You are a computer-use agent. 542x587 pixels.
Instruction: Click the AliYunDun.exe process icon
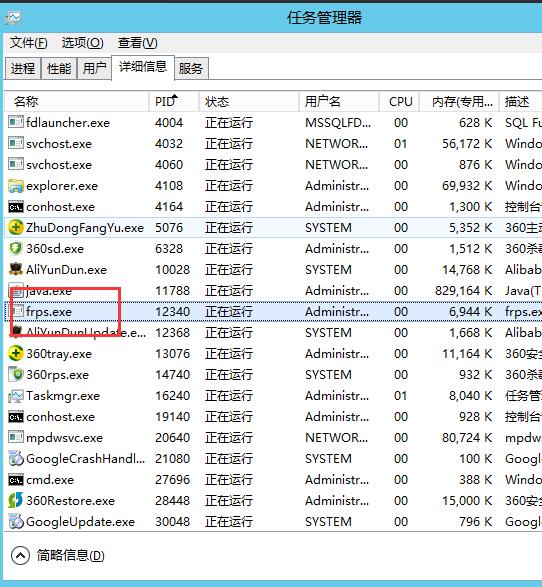pos(16,270)
